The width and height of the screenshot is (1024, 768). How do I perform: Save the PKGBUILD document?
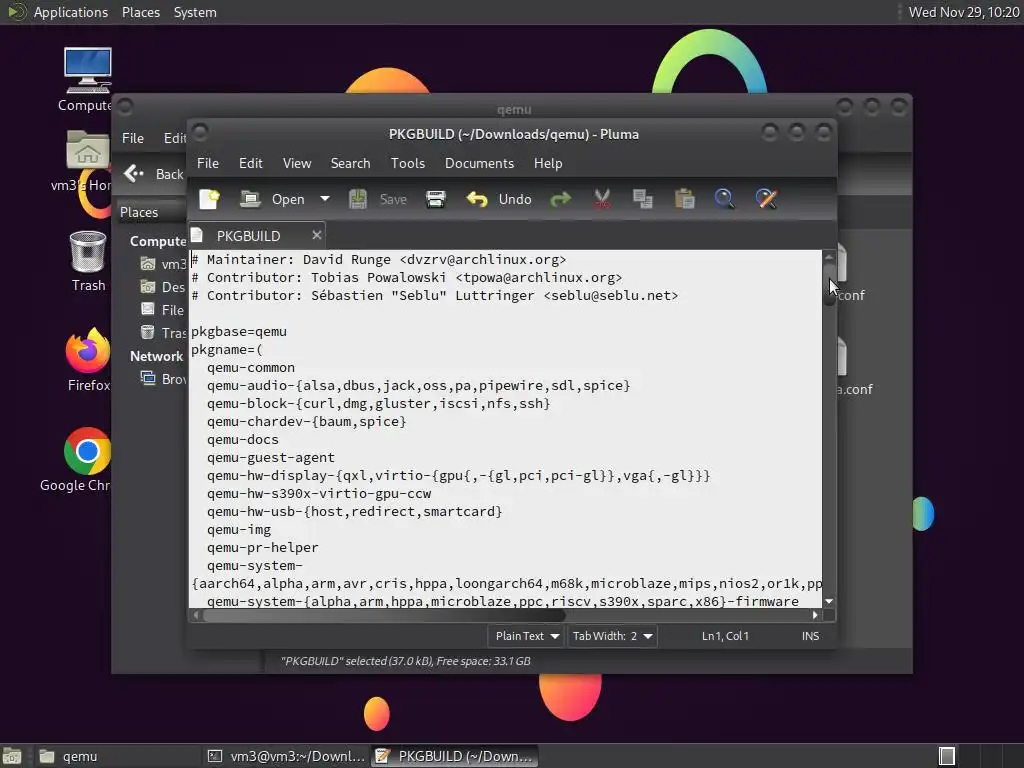pos(378,199)
